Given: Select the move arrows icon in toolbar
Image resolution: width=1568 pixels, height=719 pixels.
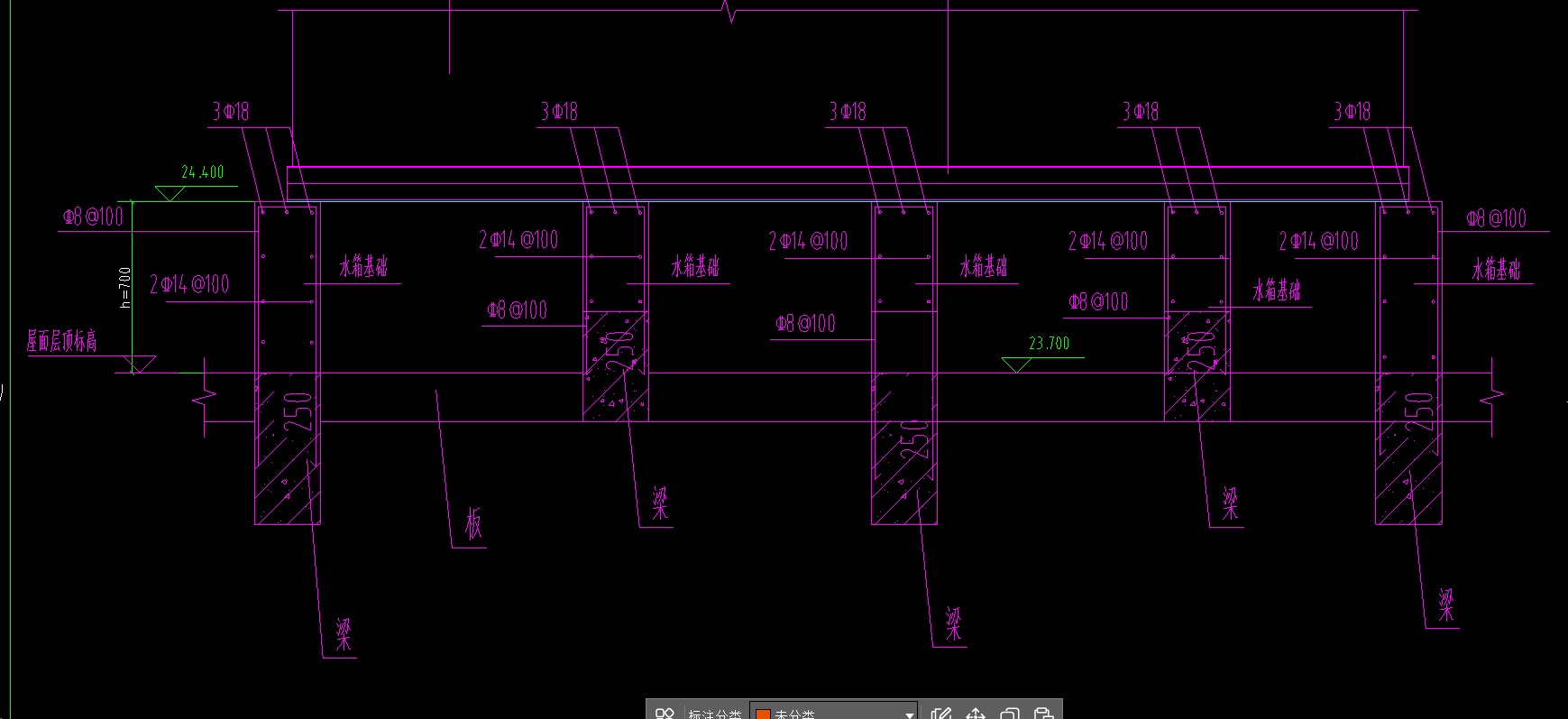Looking at the screenshot, I should (976, 714).
